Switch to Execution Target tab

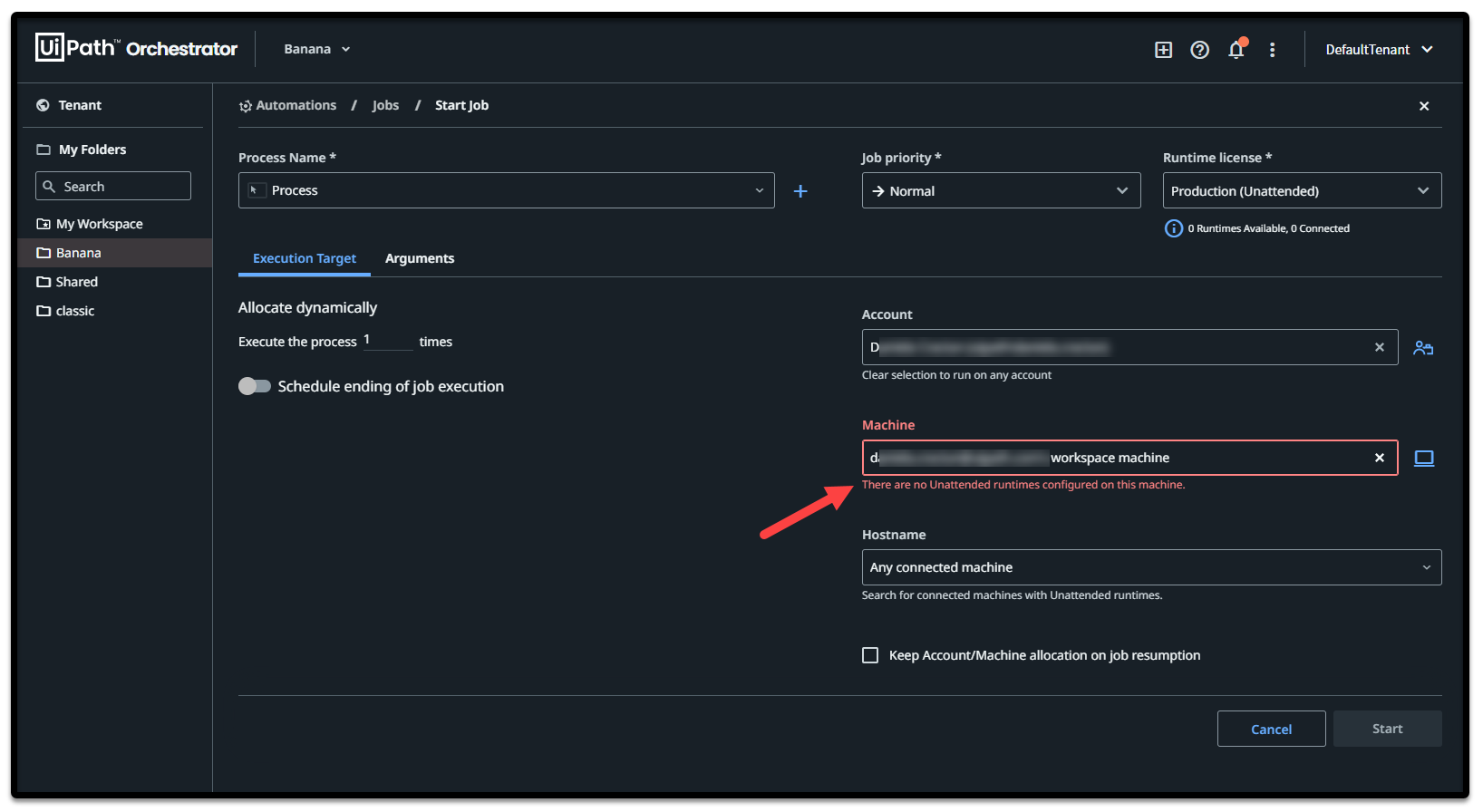coord(305,258)
